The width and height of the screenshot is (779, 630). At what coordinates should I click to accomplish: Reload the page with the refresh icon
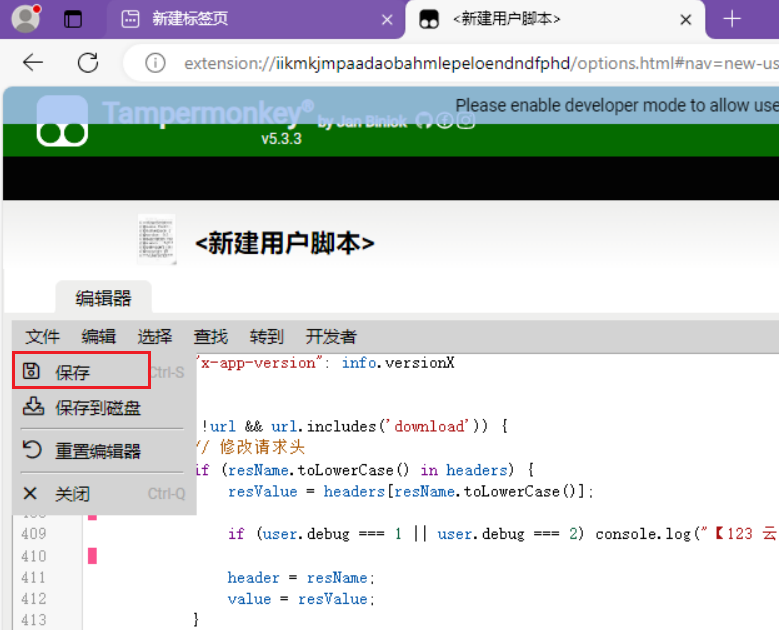point(88,63)
